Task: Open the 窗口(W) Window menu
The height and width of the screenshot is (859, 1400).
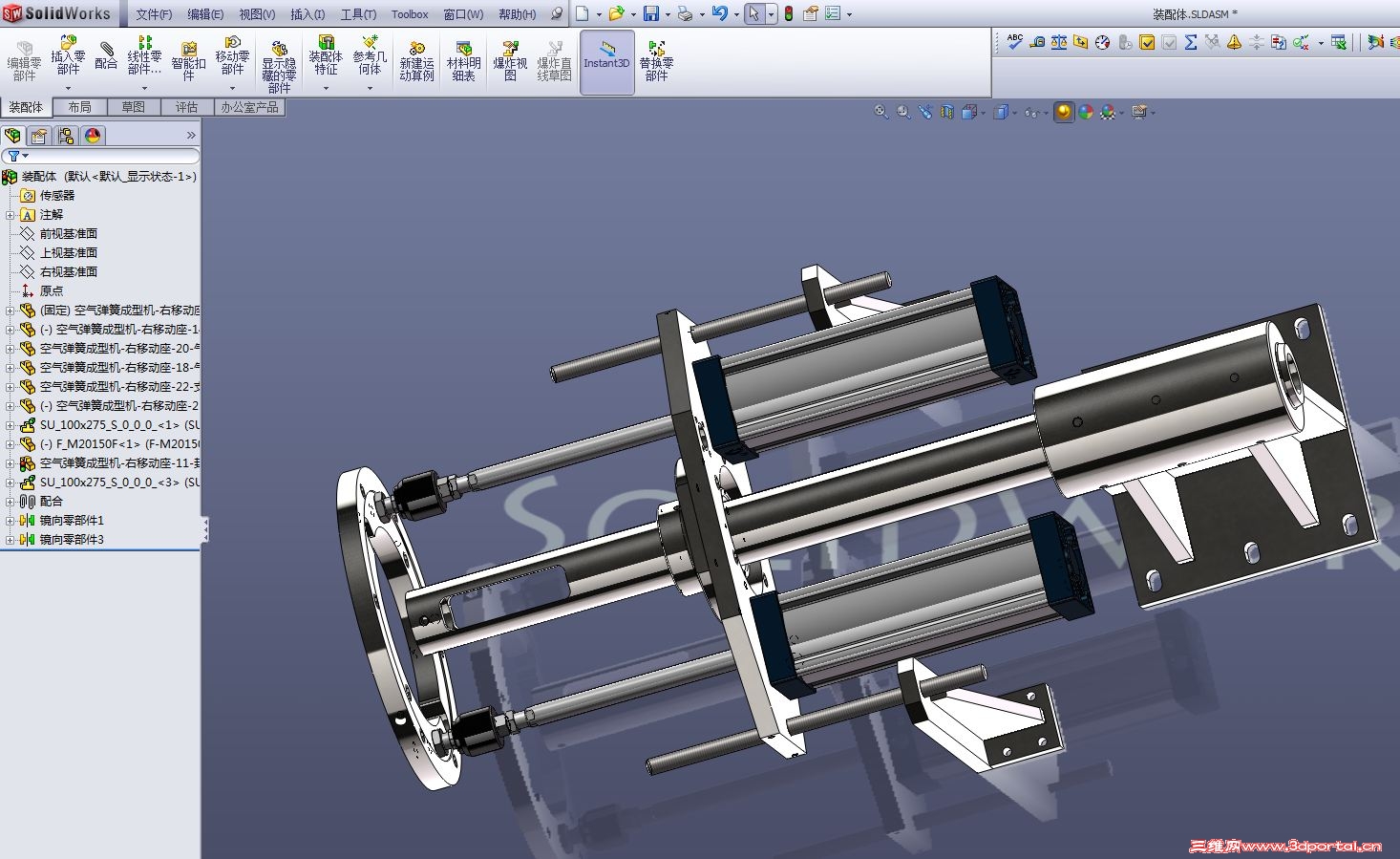Action: click(463, 14)
